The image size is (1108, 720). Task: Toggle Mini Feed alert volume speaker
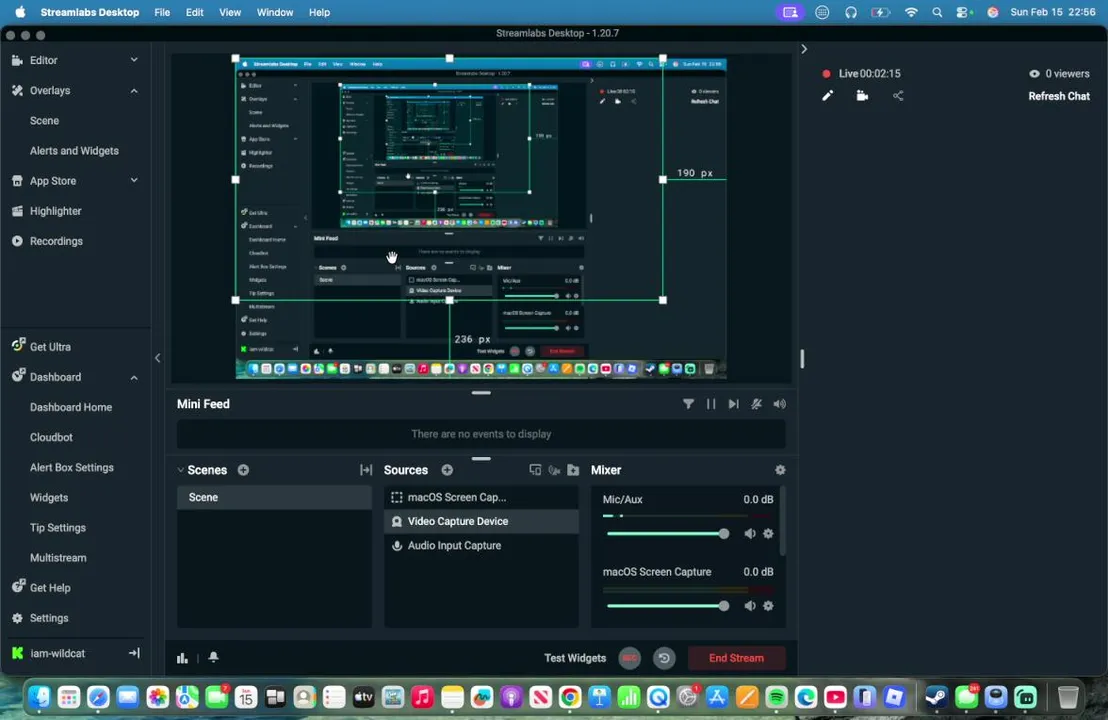pyautogui.click(x=779, y=404)
